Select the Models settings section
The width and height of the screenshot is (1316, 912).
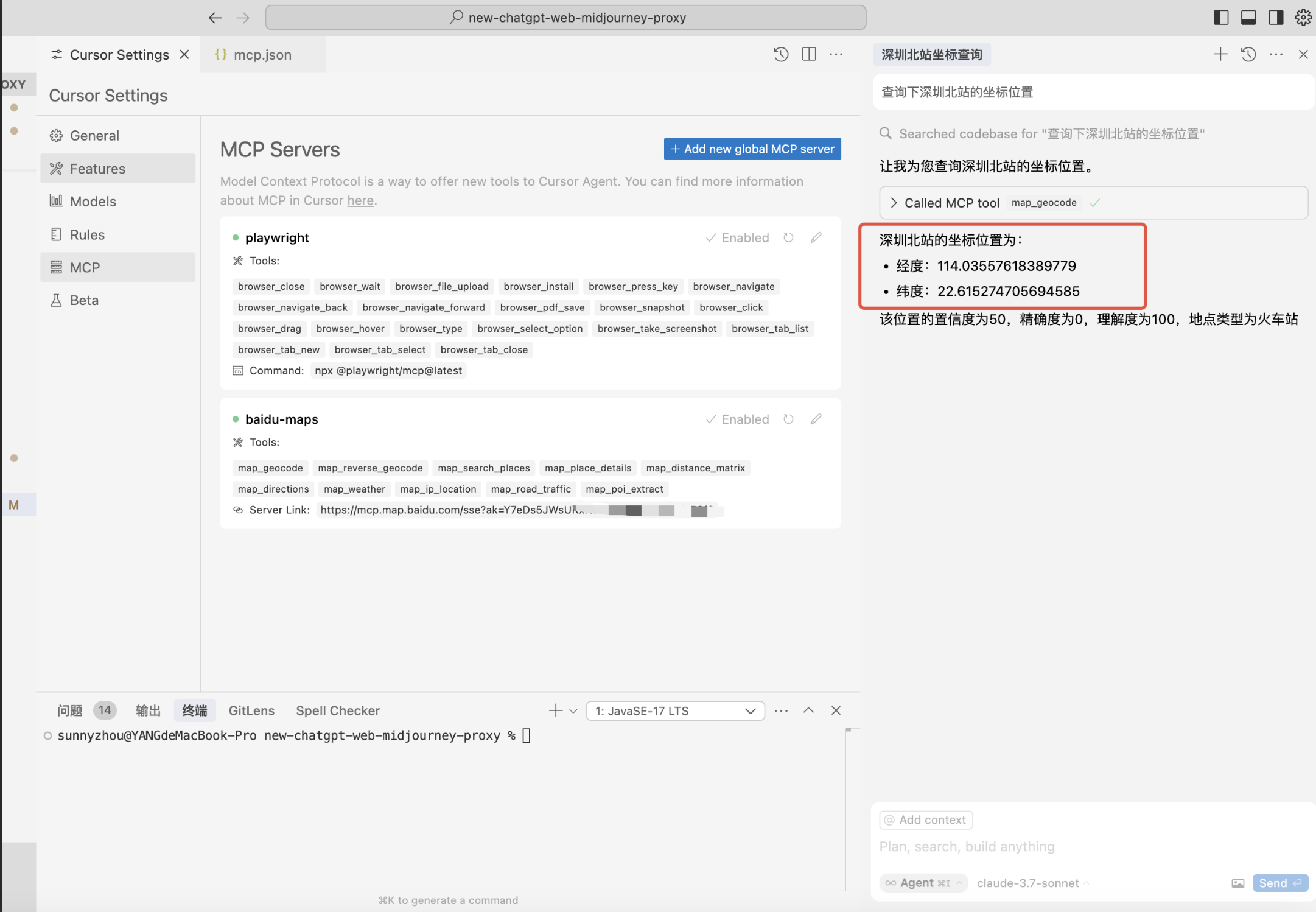pos(93,202)
